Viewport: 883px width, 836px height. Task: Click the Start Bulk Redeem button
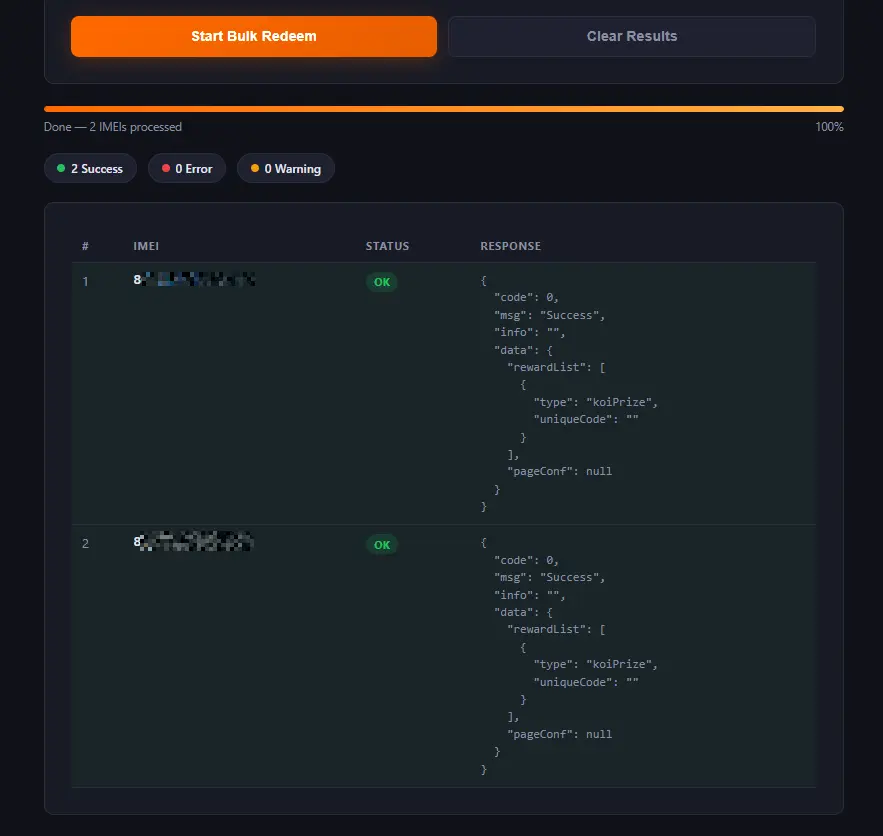(253, 36)
